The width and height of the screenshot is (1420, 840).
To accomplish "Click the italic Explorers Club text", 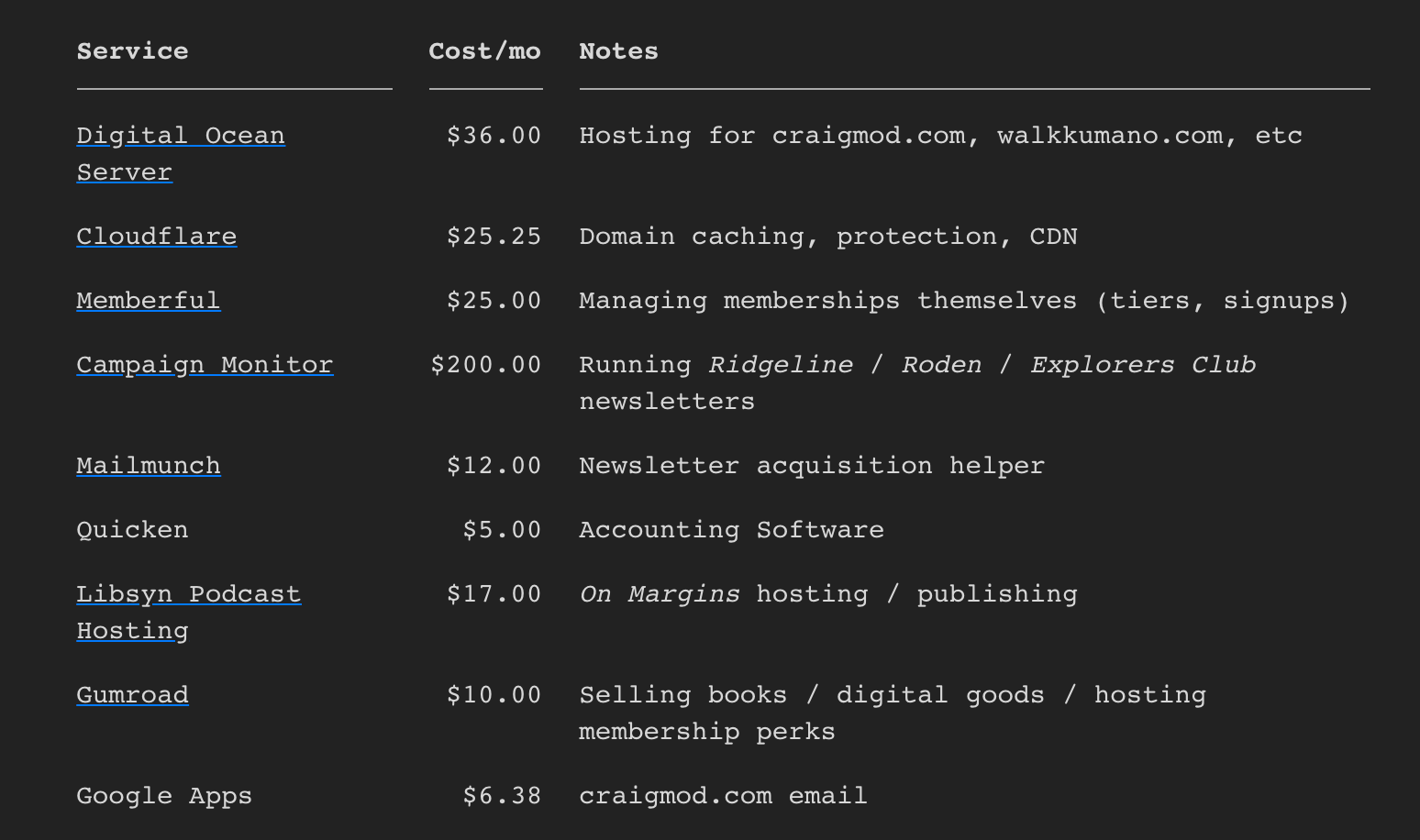I will (x=1142, y=365).
